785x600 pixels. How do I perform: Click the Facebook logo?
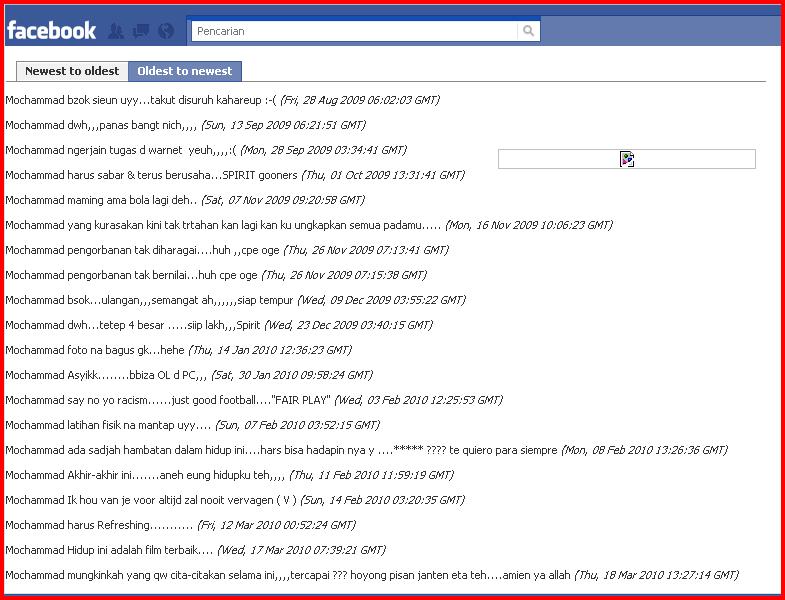(x=51, y=31)
